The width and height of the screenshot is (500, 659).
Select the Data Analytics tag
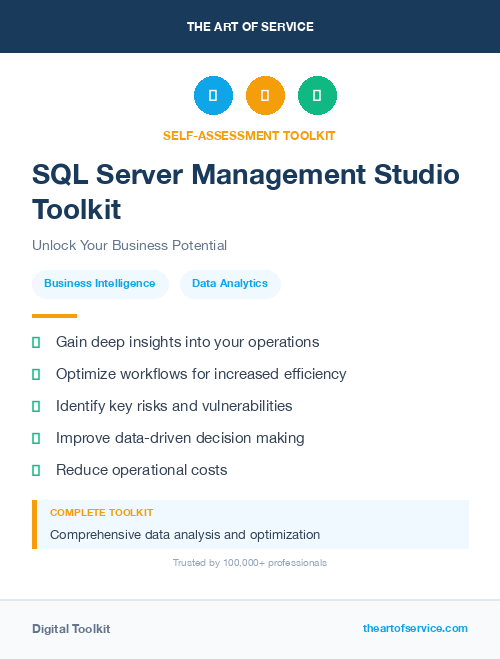coord(230,284)
